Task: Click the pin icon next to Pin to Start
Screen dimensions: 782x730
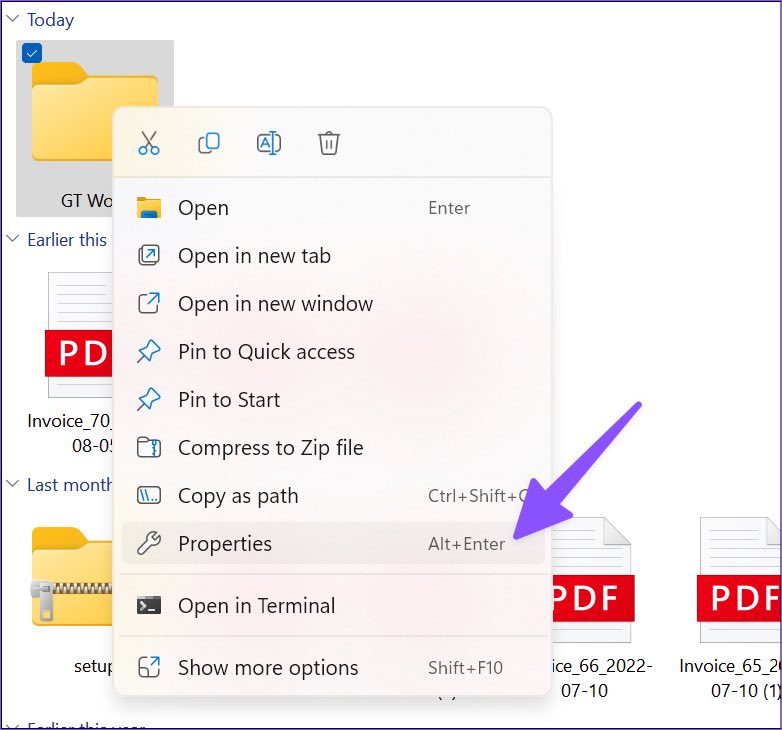Action: click(x=149, y=399)
